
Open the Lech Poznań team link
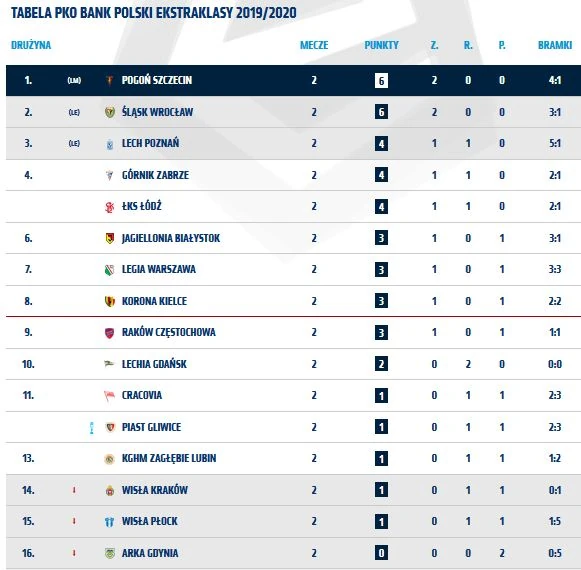tap(150, 143)
